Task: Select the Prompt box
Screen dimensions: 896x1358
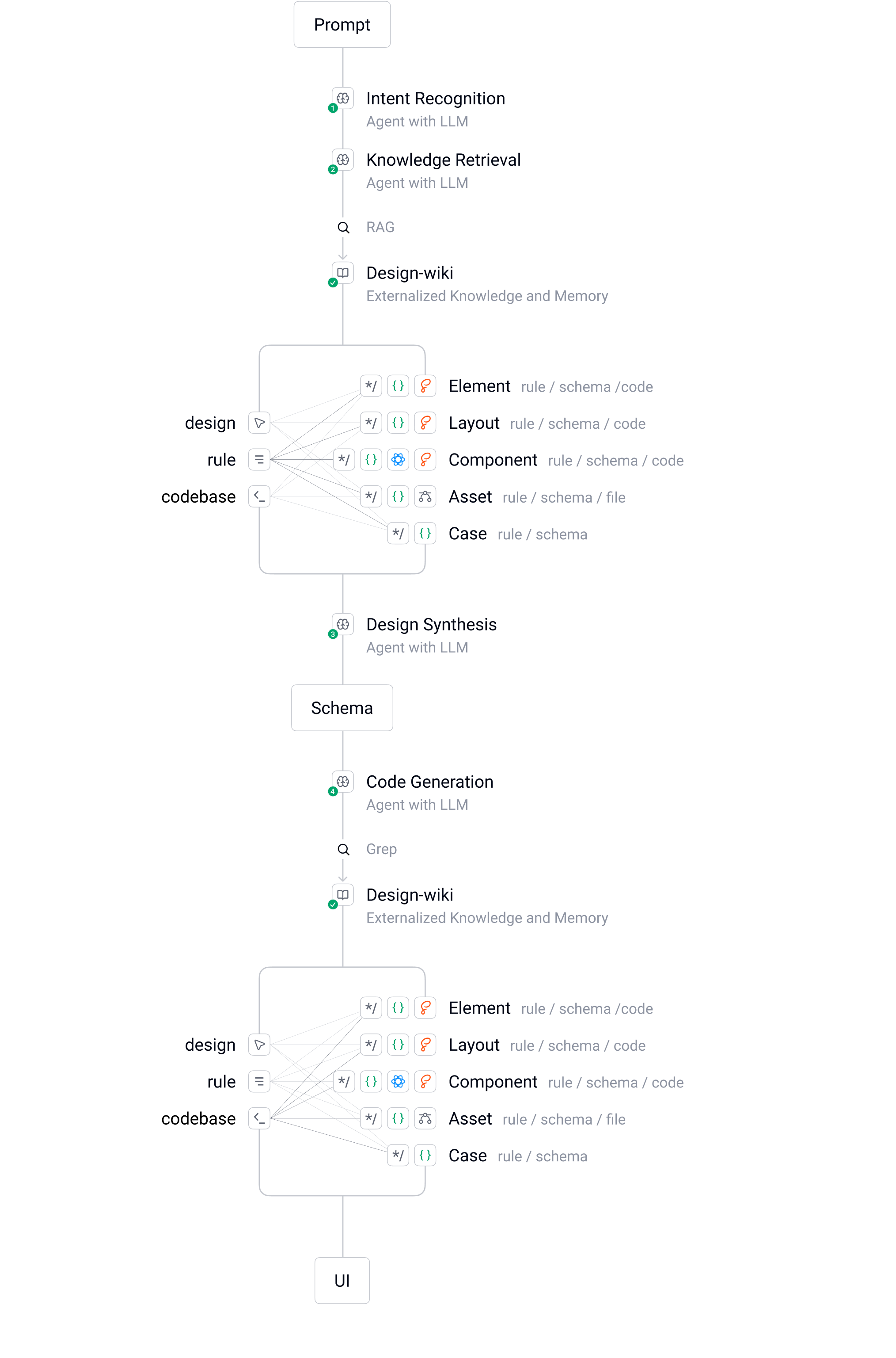Action: (x=342, y=25)
